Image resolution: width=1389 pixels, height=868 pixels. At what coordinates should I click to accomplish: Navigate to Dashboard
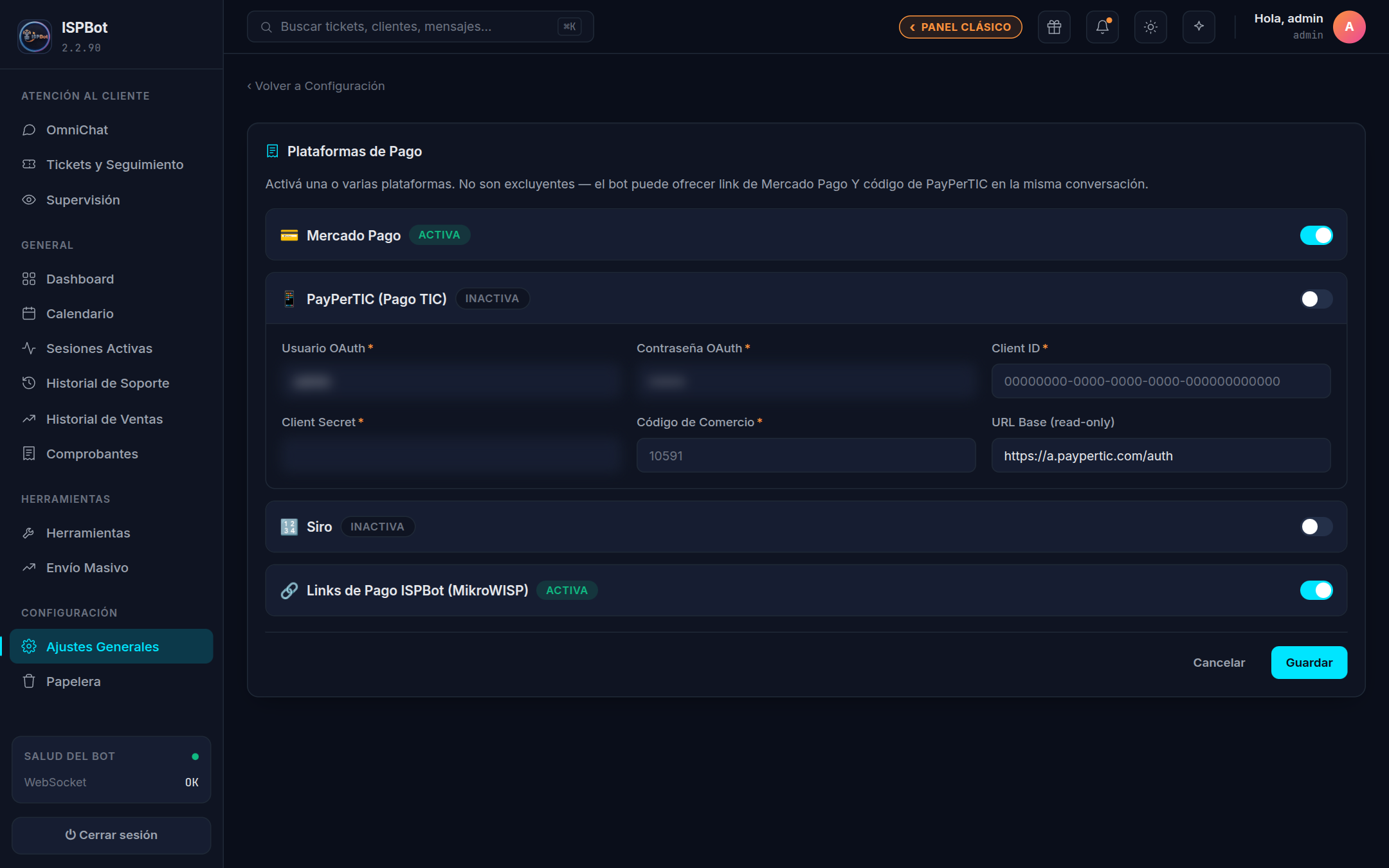click(x=111, y=279)
